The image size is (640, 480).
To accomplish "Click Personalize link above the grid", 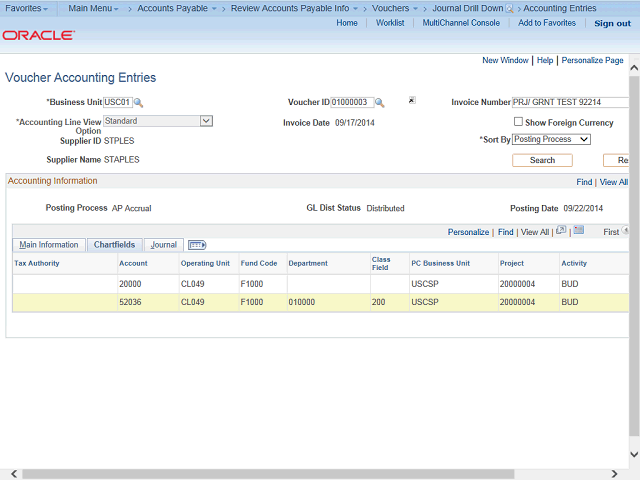I will 468,232.
